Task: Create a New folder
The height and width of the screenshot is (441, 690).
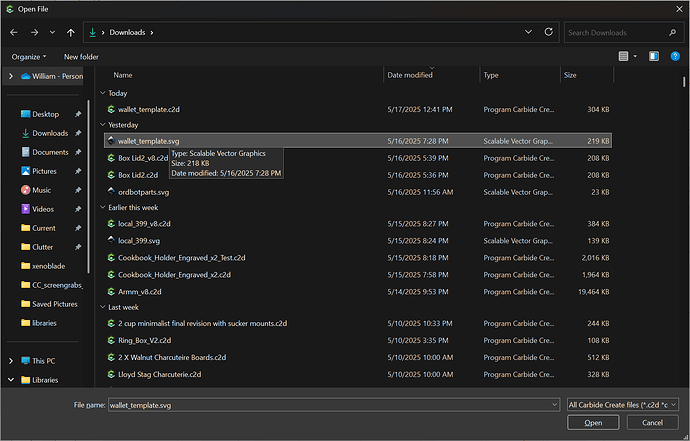Action: point(81,57)
